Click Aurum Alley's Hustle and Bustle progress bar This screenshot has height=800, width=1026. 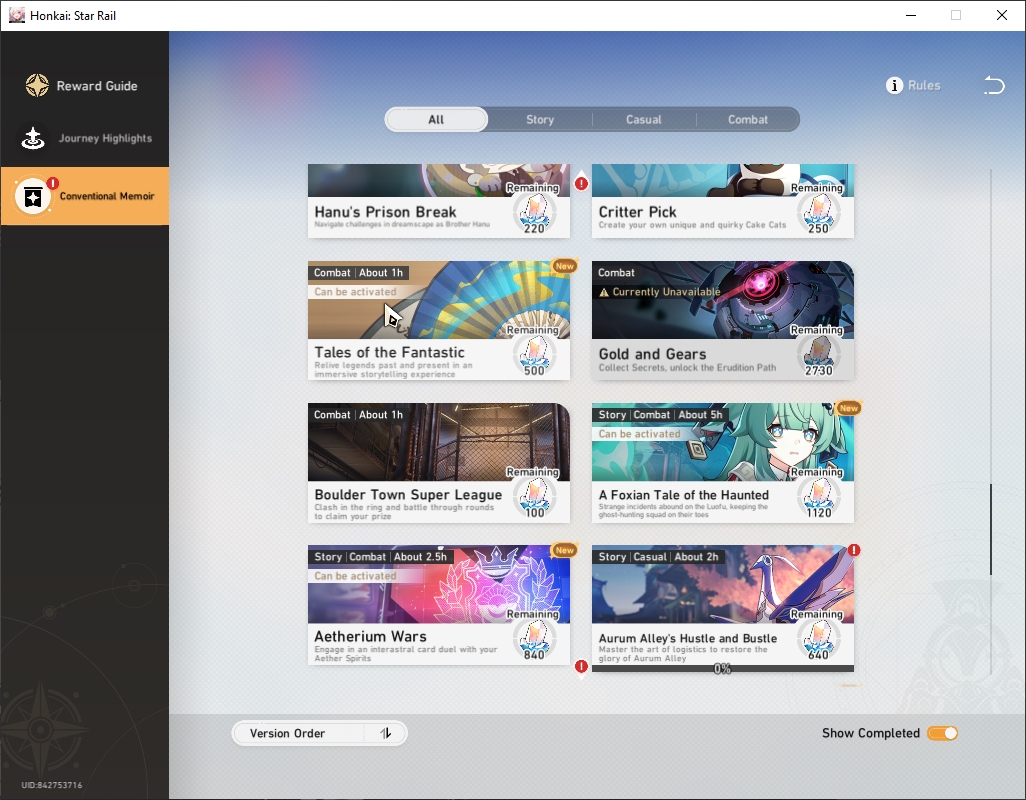[722, 669]
